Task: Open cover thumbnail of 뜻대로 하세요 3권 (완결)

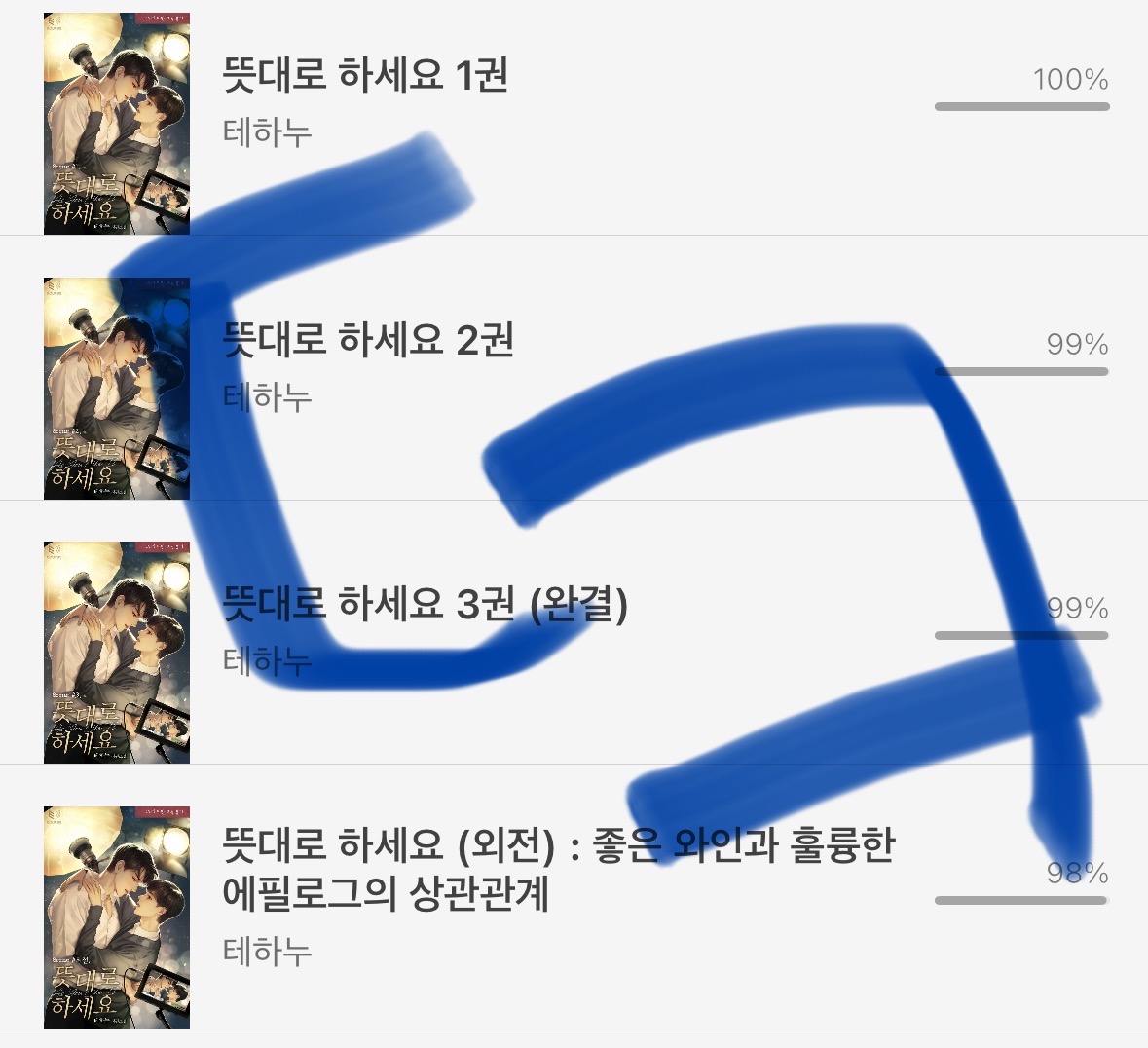Action: point(117,653)
